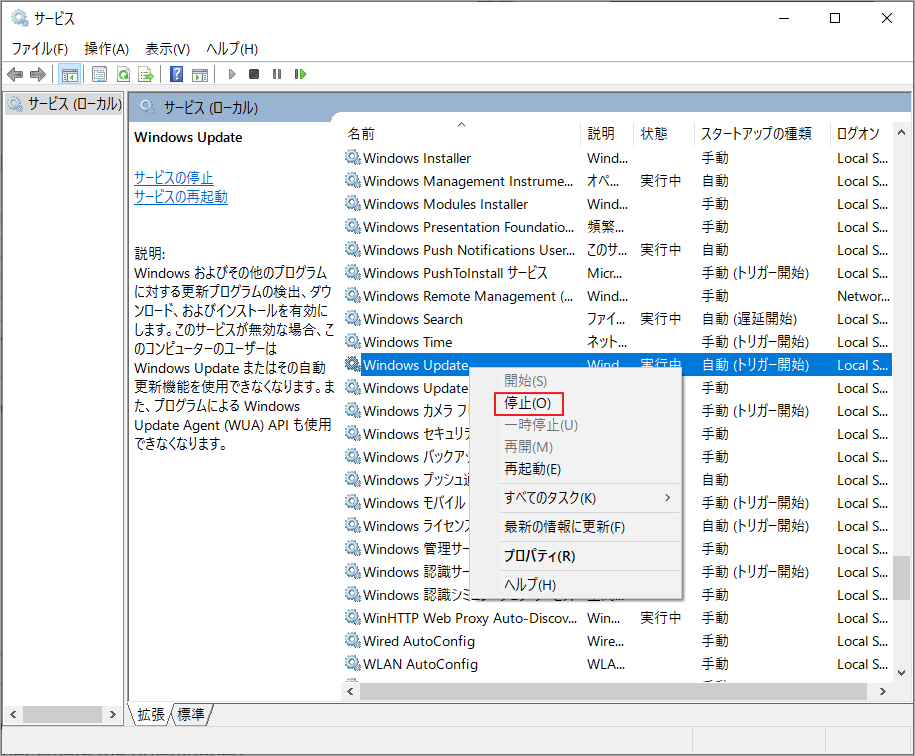Open the 表示(V) menu
Viewport: 915px width, 756px height.
[x=167, y=48]
